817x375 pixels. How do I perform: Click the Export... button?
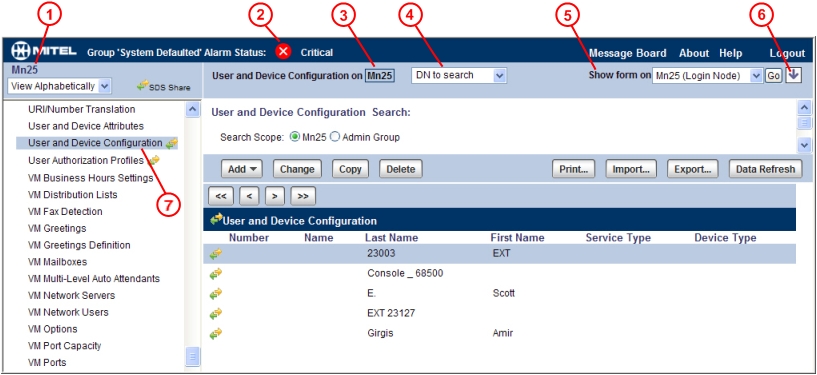pyautogui.click(x=692, y=169)
